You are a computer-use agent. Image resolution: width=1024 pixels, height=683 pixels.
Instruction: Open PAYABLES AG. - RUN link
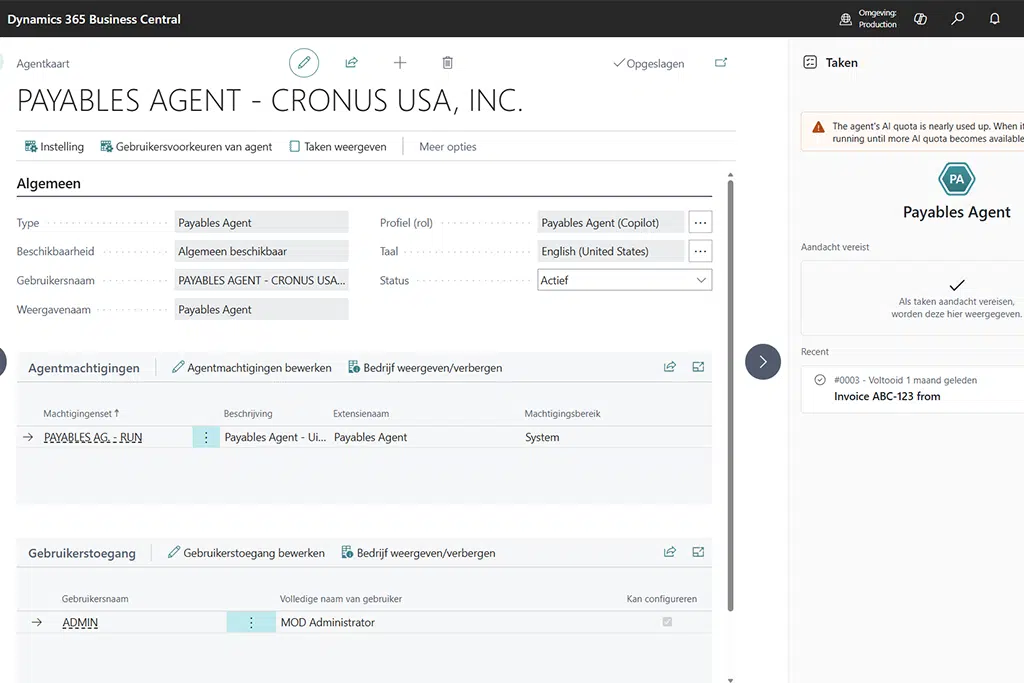pos(93,437)
